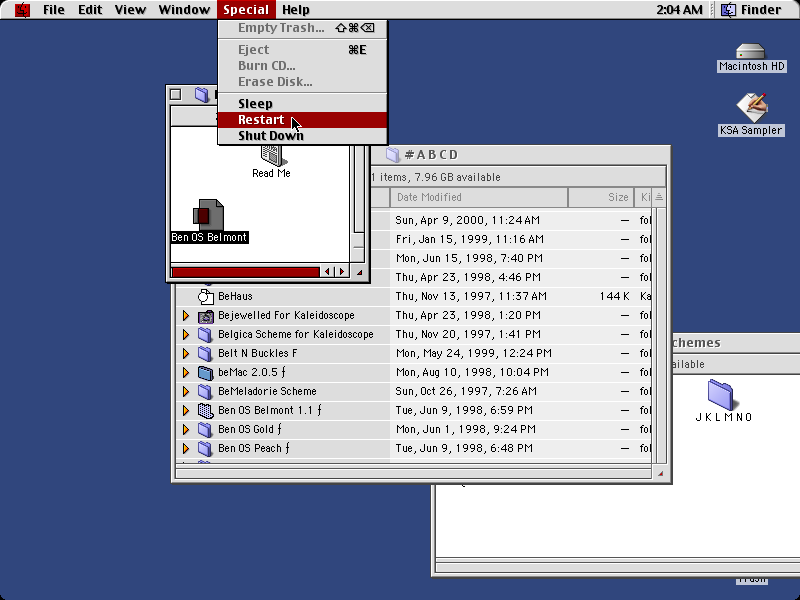Select the Belgica Scheme folder icon

click(206, 335)
